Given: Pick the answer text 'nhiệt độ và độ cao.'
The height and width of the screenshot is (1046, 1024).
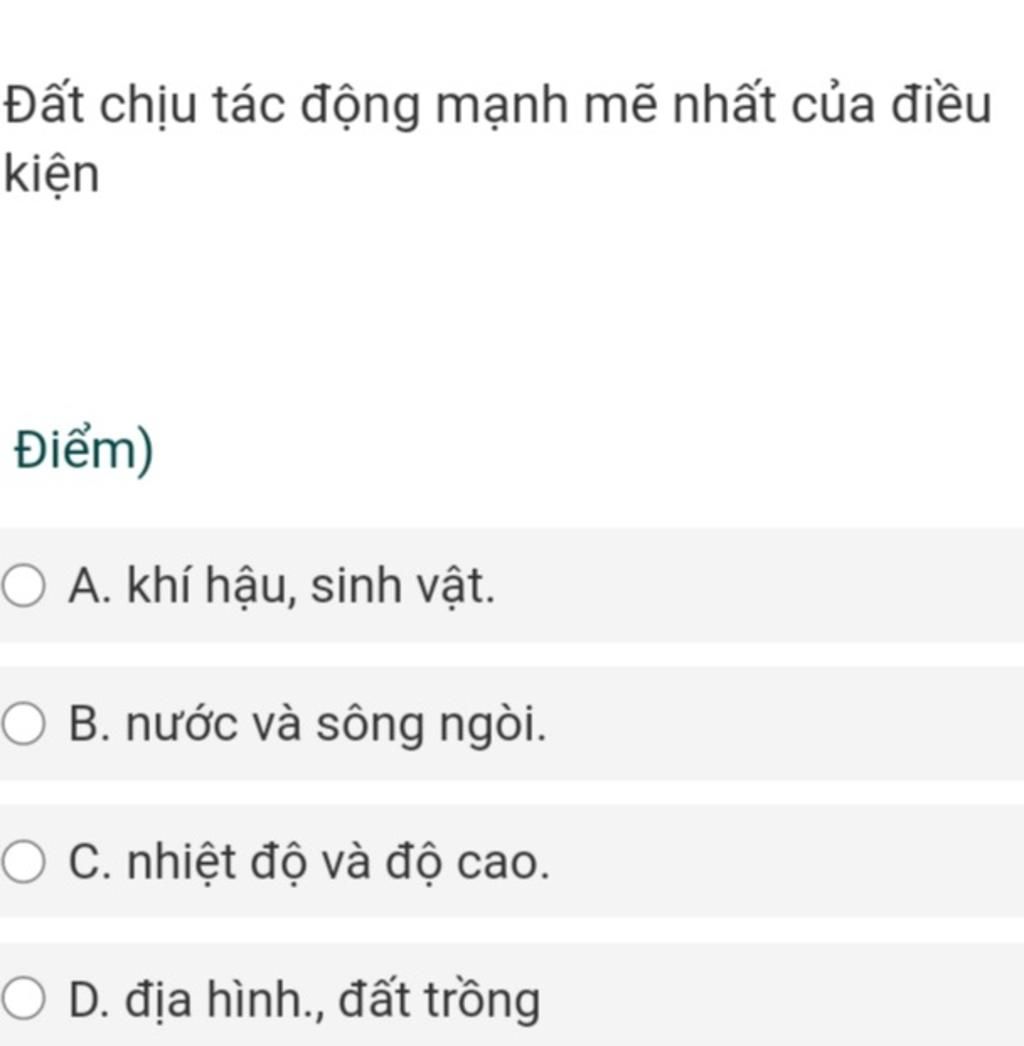Looking at the screenshot, I should click(338, 863).
